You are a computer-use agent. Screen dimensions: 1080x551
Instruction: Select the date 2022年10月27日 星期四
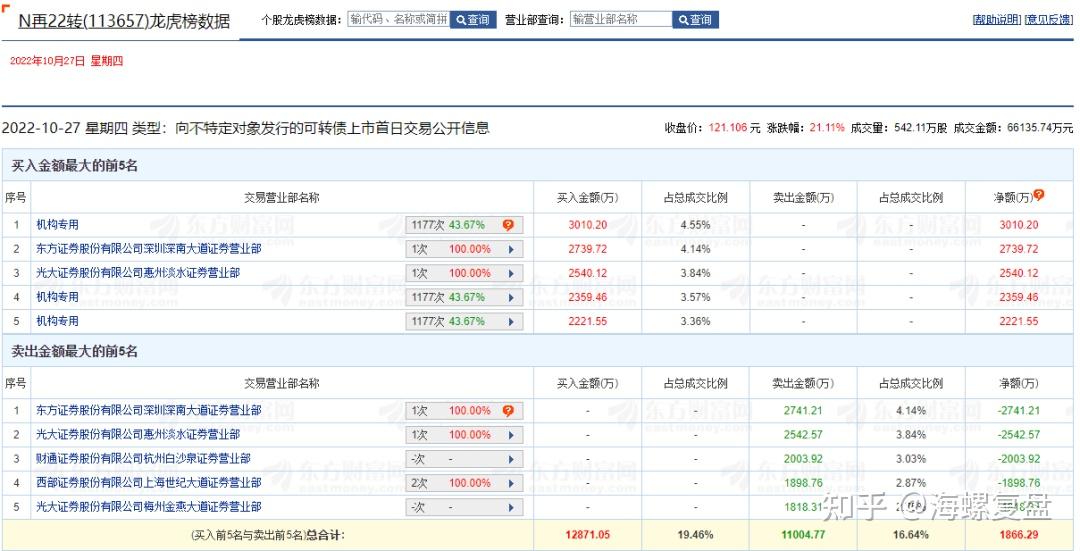coord(66,61)
